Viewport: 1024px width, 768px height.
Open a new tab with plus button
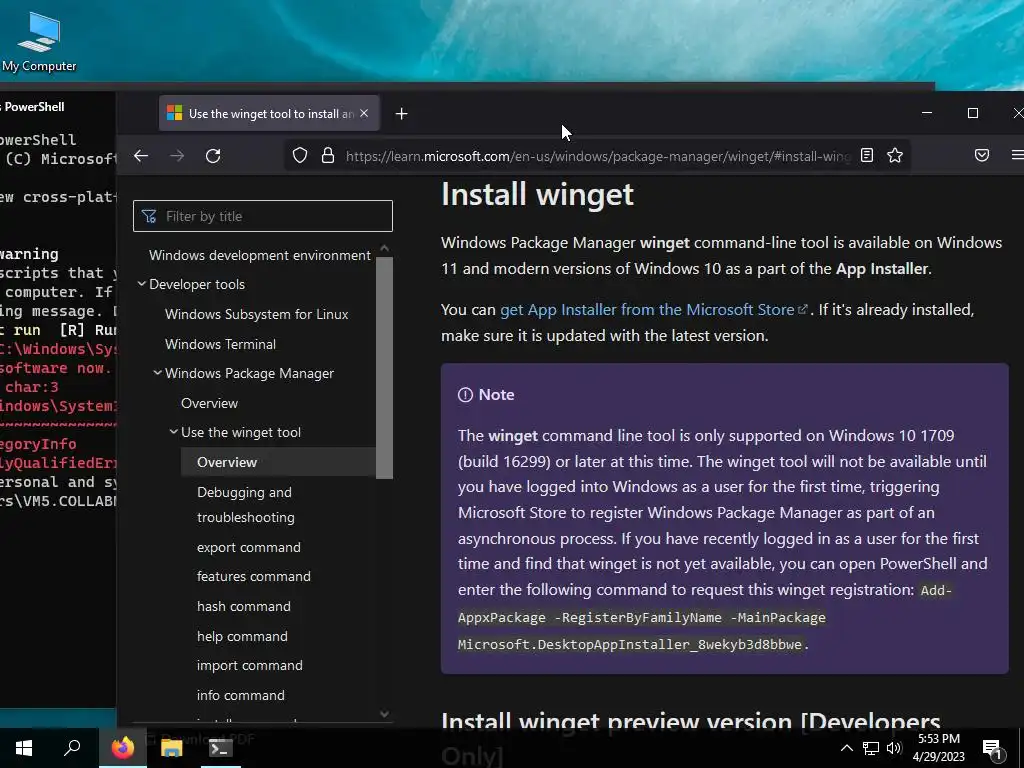click(402, 114)
